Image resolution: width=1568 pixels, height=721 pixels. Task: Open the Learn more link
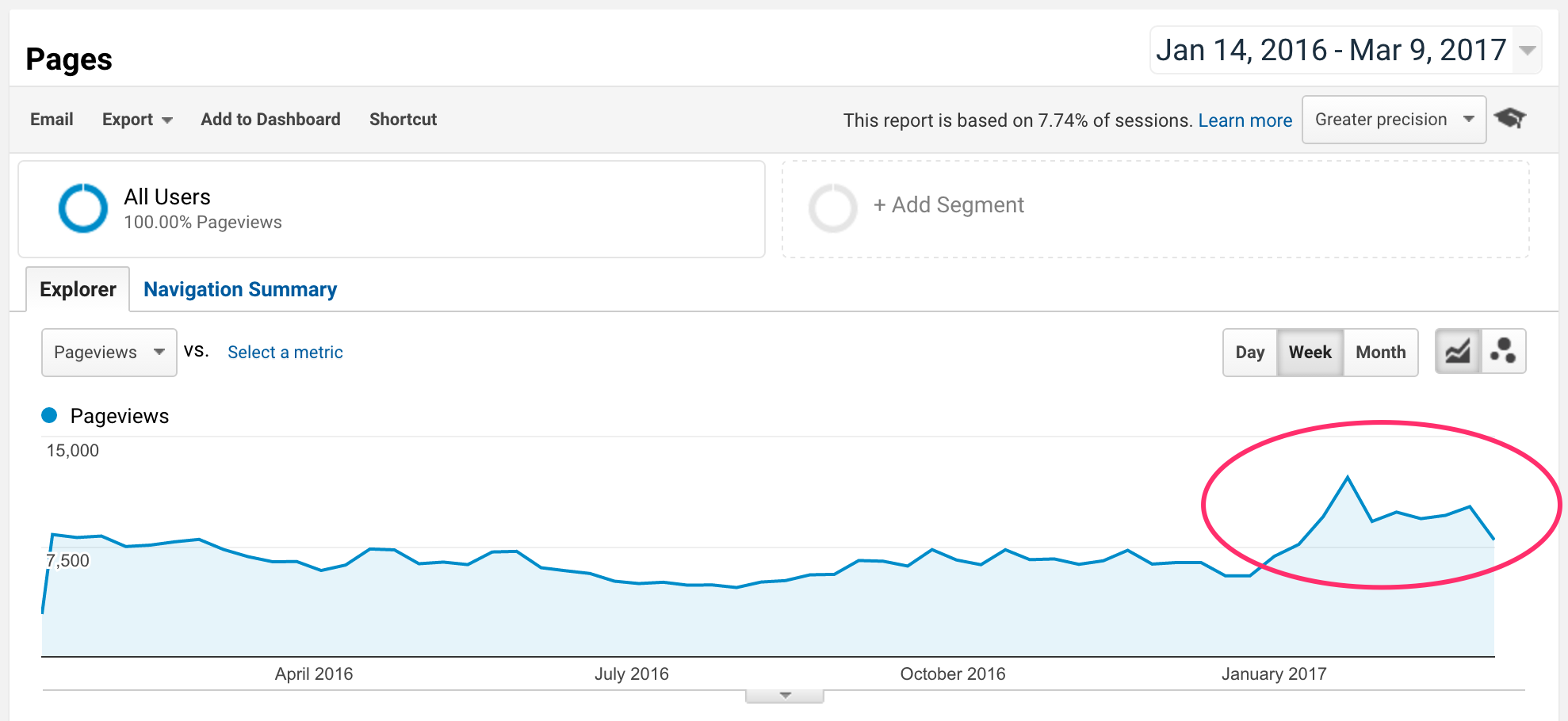[x=1245, y=120]
